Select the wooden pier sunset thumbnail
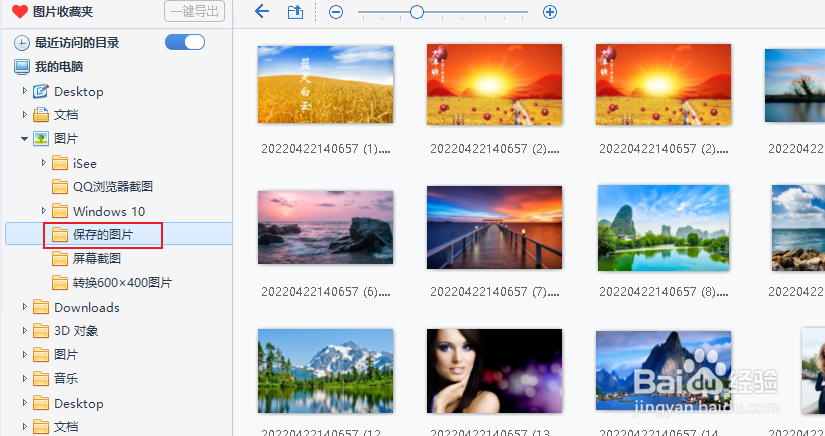The height and width of the screenshot is (436, 825). click(494, 227)
